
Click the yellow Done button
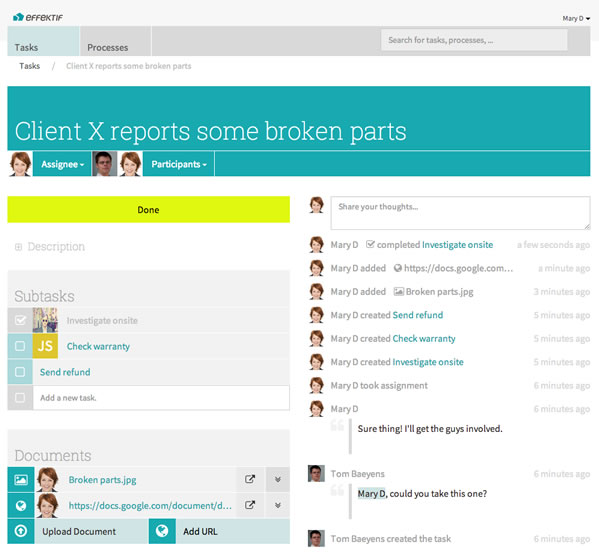click(x=149, y=209)
